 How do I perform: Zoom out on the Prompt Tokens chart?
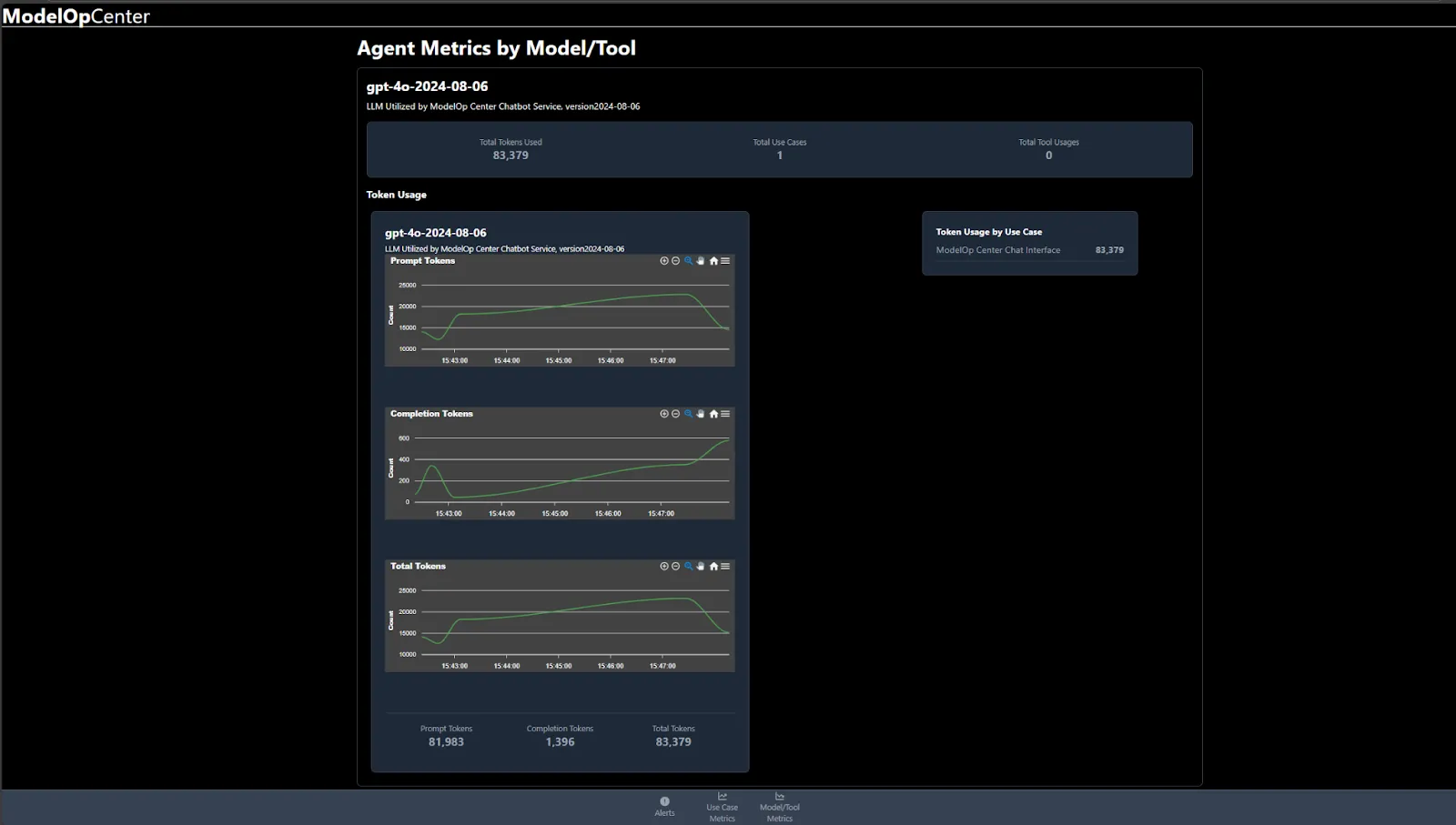click(x=676, y=261)
